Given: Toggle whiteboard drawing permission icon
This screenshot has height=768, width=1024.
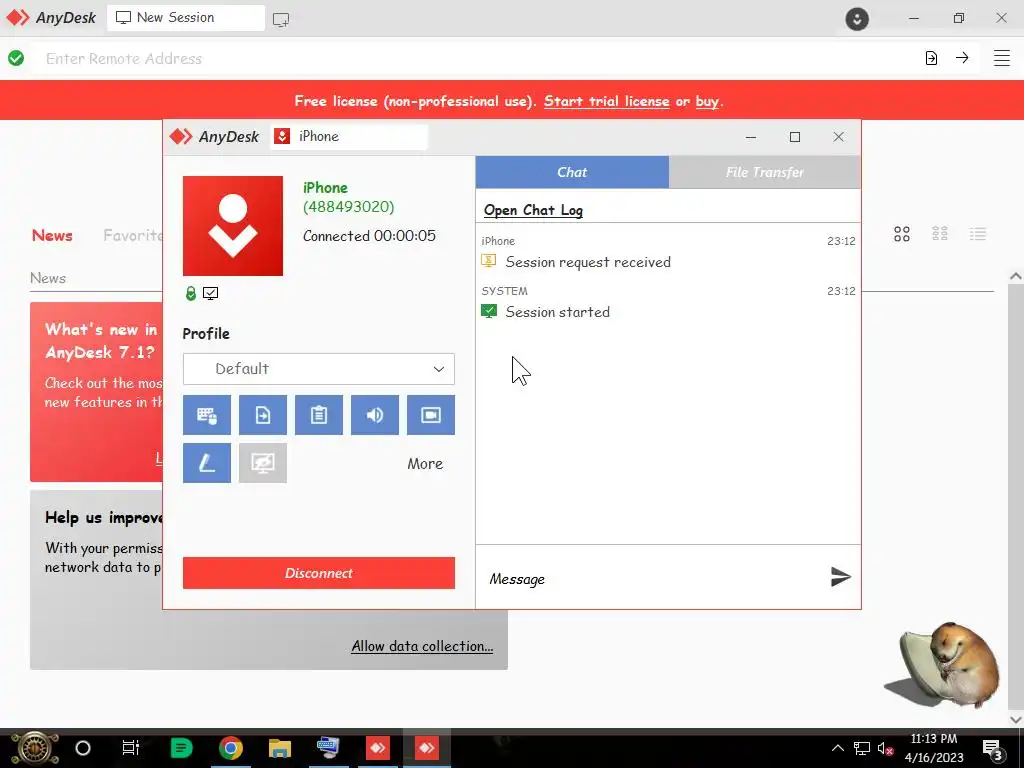Looking at the screenshot, I should pos(206,463).
